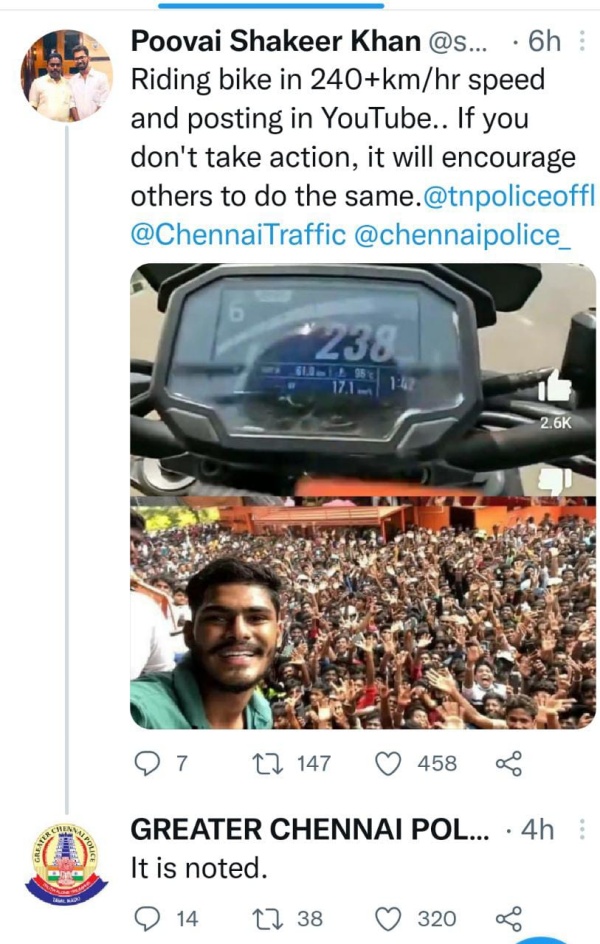Select the username Poovai Shakeer Khan

[x=272, y=41]
